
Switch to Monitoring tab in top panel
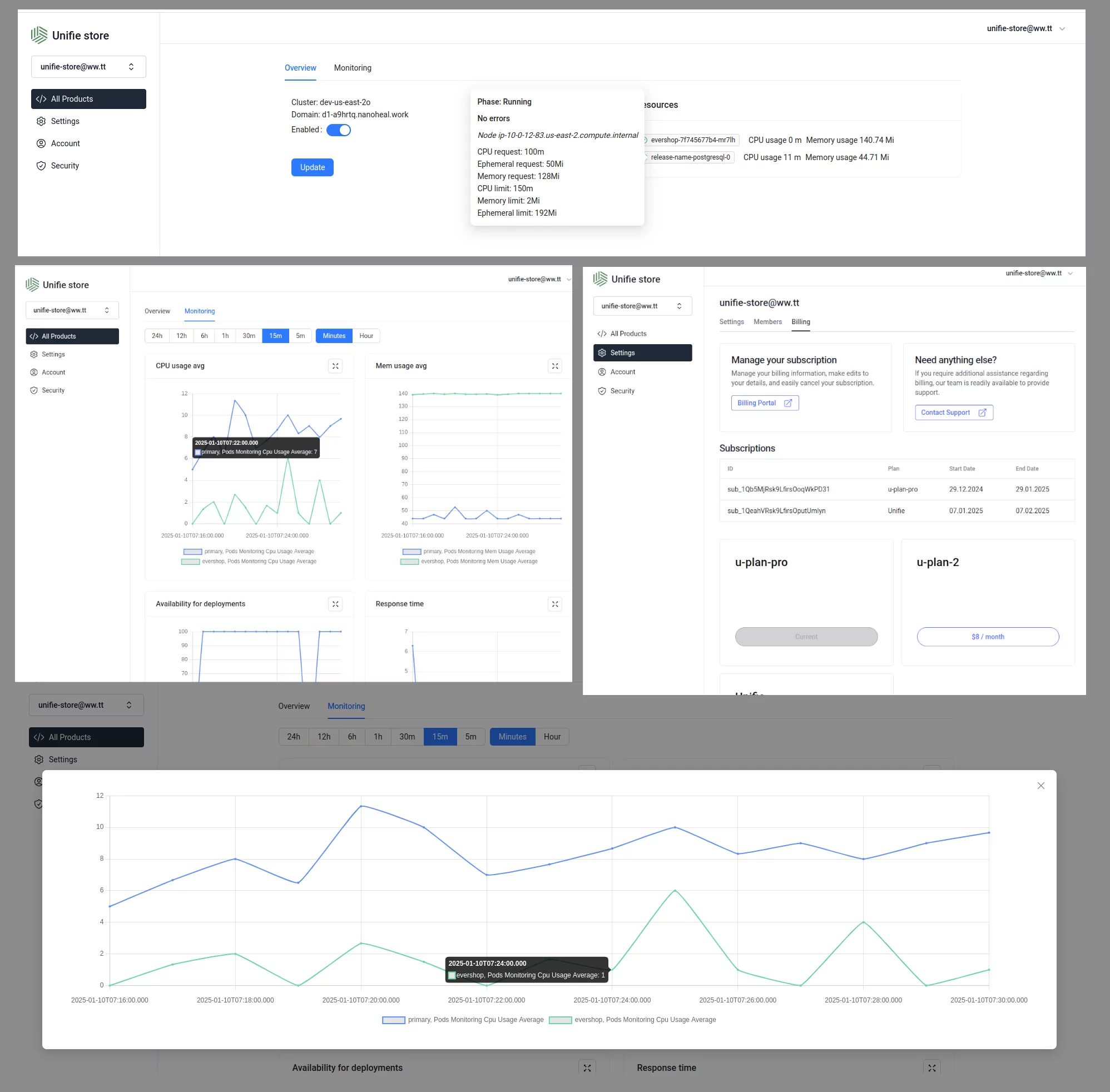352,68
